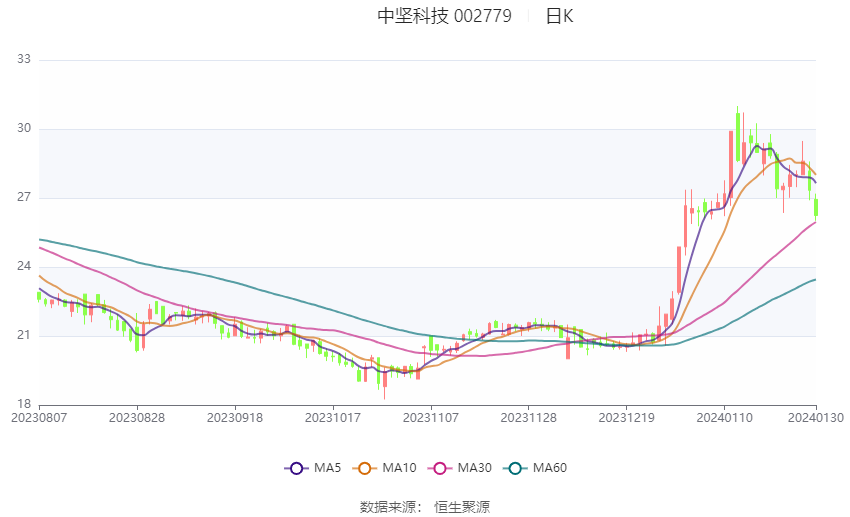This screenshot has height=517, width=850.
Task: Select the 20240130 date axis label
Action: point(816,418)
